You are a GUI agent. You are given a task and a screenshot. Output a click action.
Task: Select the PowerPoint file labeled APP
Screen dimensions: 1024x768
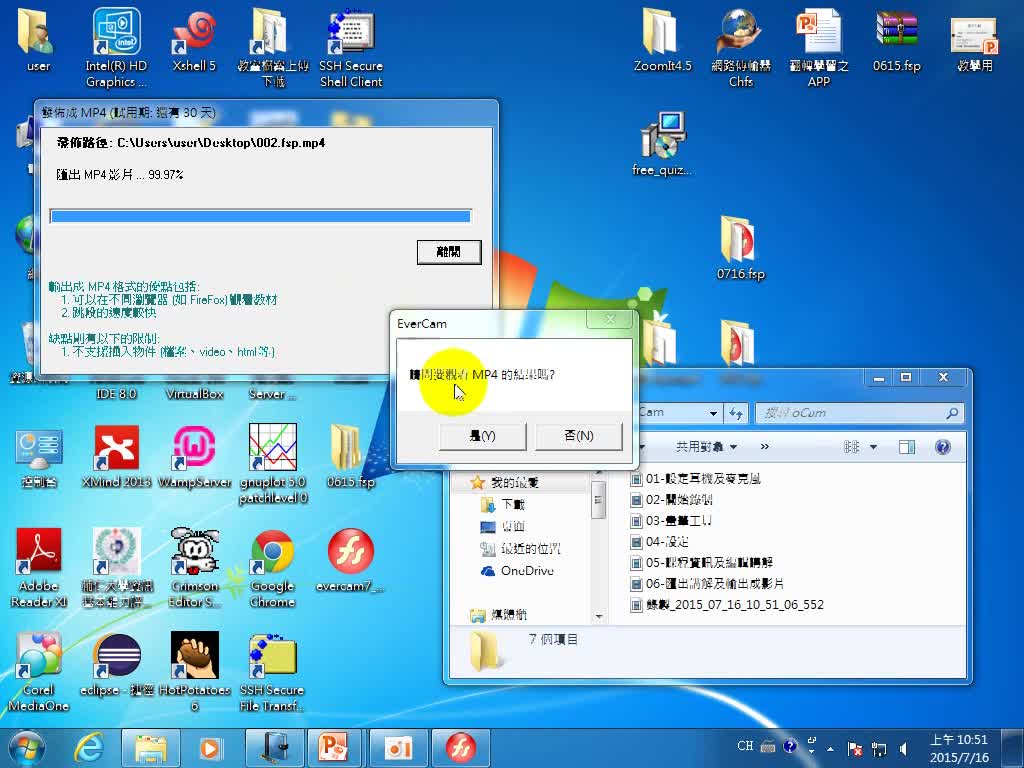[x=819, y=48]
